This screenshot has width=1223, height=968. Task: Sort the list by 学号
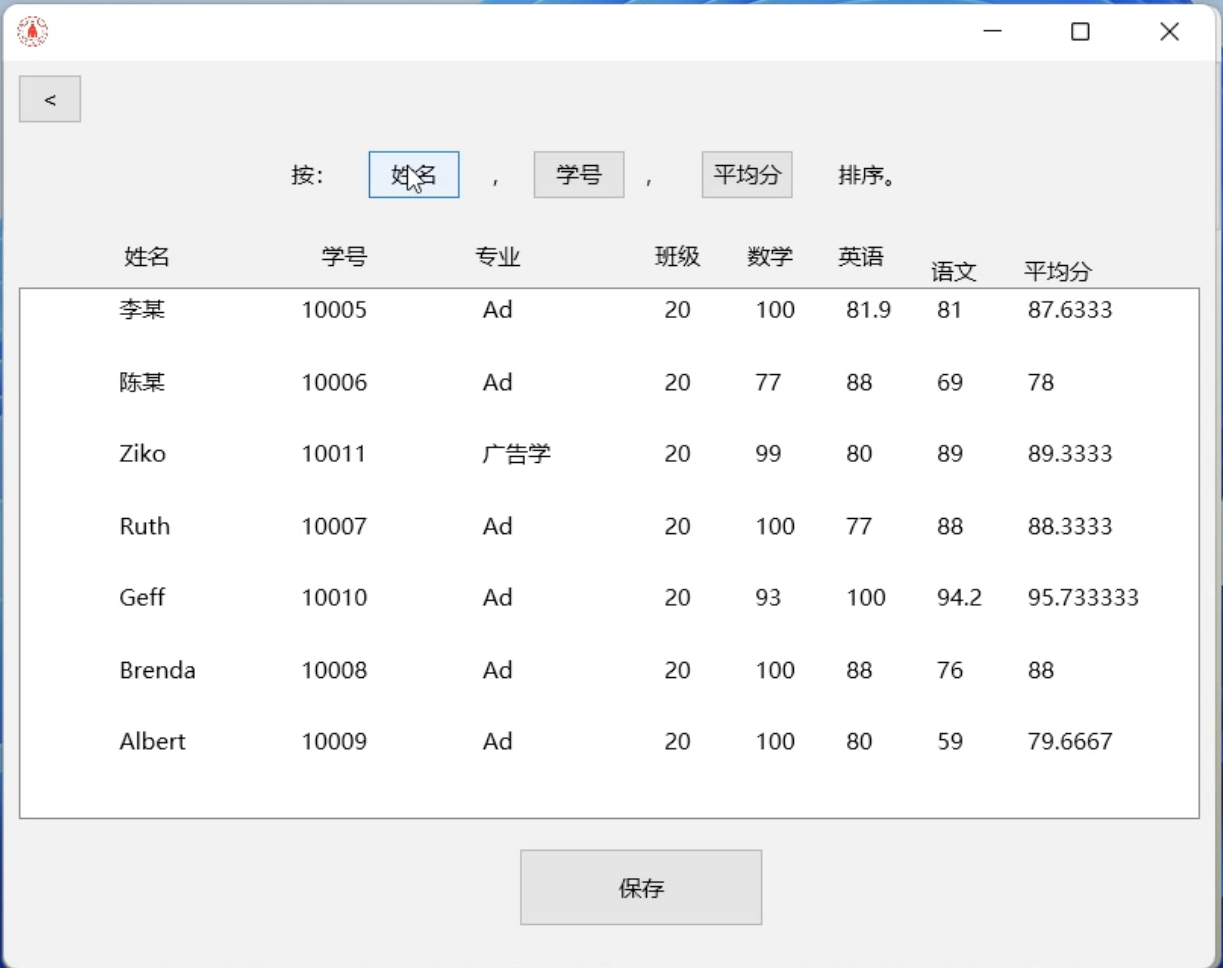578,175
